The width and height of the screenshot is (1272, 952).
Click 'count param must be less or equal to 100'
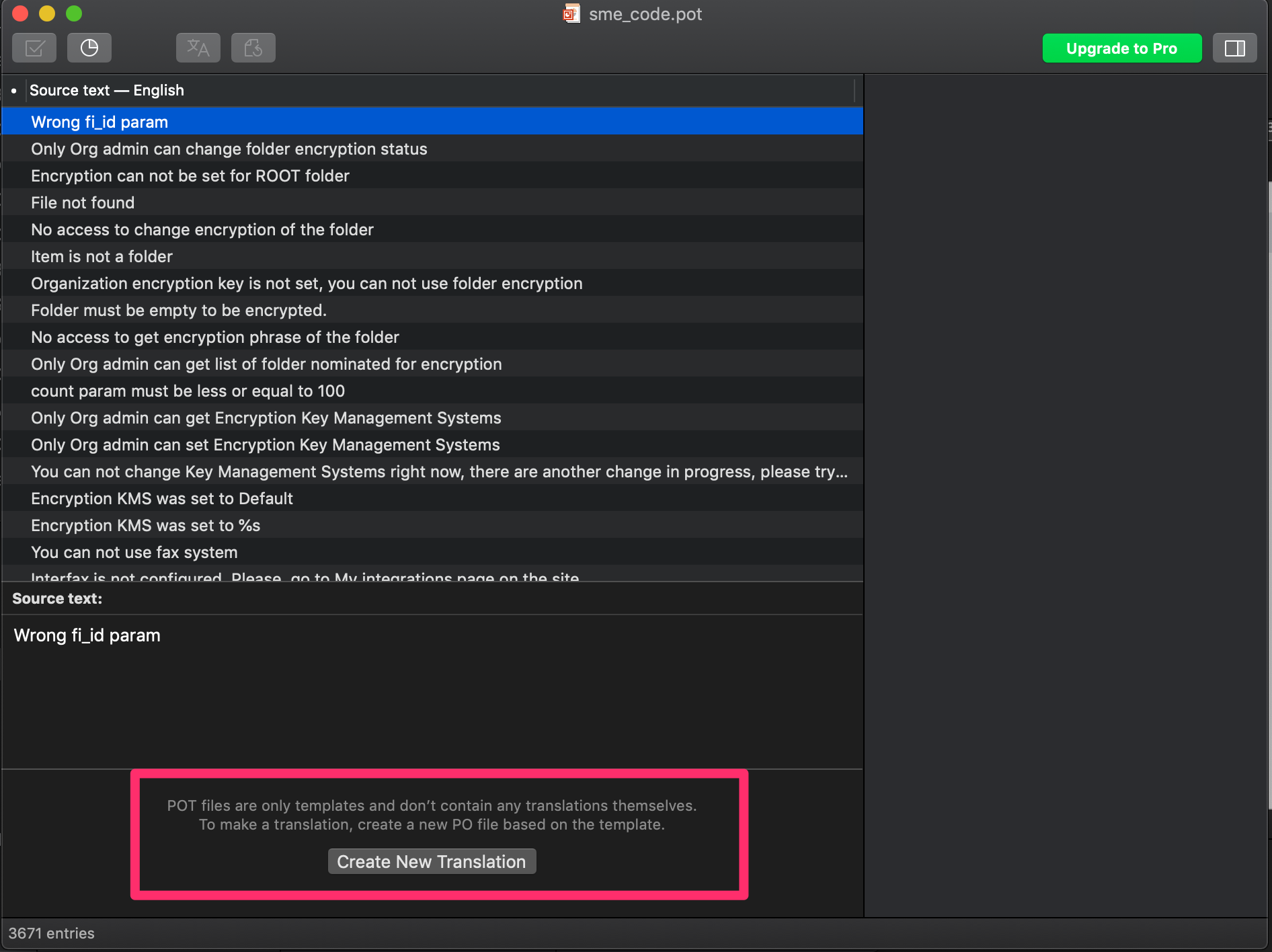click(x=188, y=391)
